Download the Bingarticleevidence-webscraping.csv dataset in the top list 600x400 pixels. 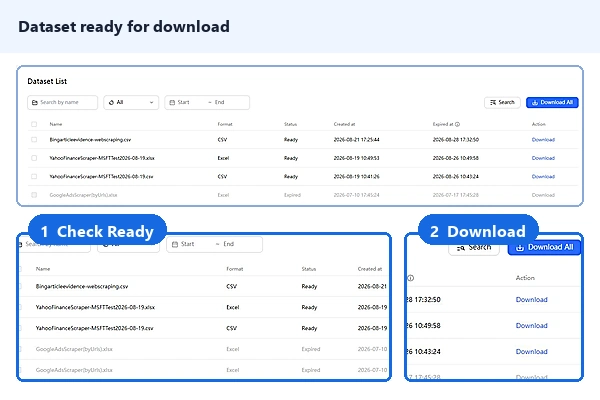[543, 140]
